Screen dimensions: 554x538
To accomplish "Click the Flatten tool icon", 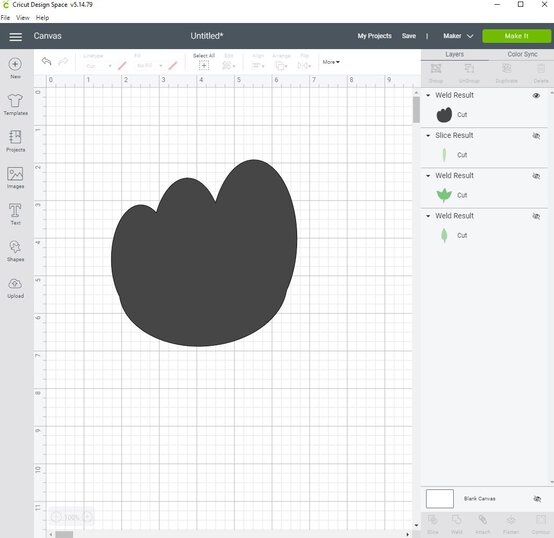I will tap(511, 520).
